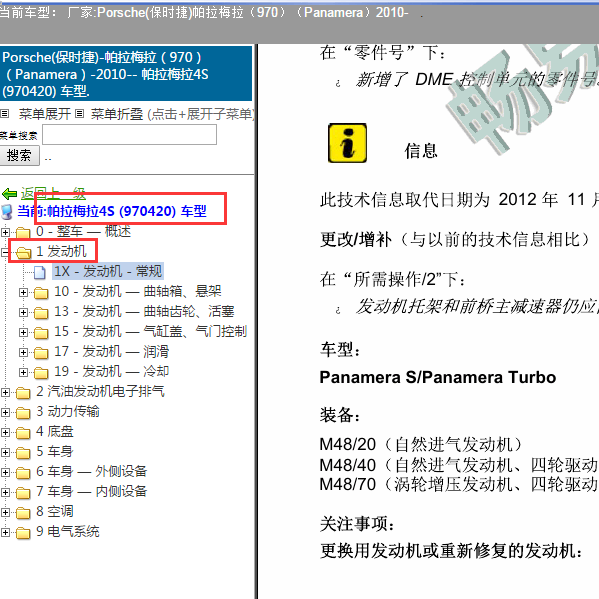The image size is (599, 599).
Task: Click the 菜单折叠 menu collapse option
Action: (x=117, y=114)
